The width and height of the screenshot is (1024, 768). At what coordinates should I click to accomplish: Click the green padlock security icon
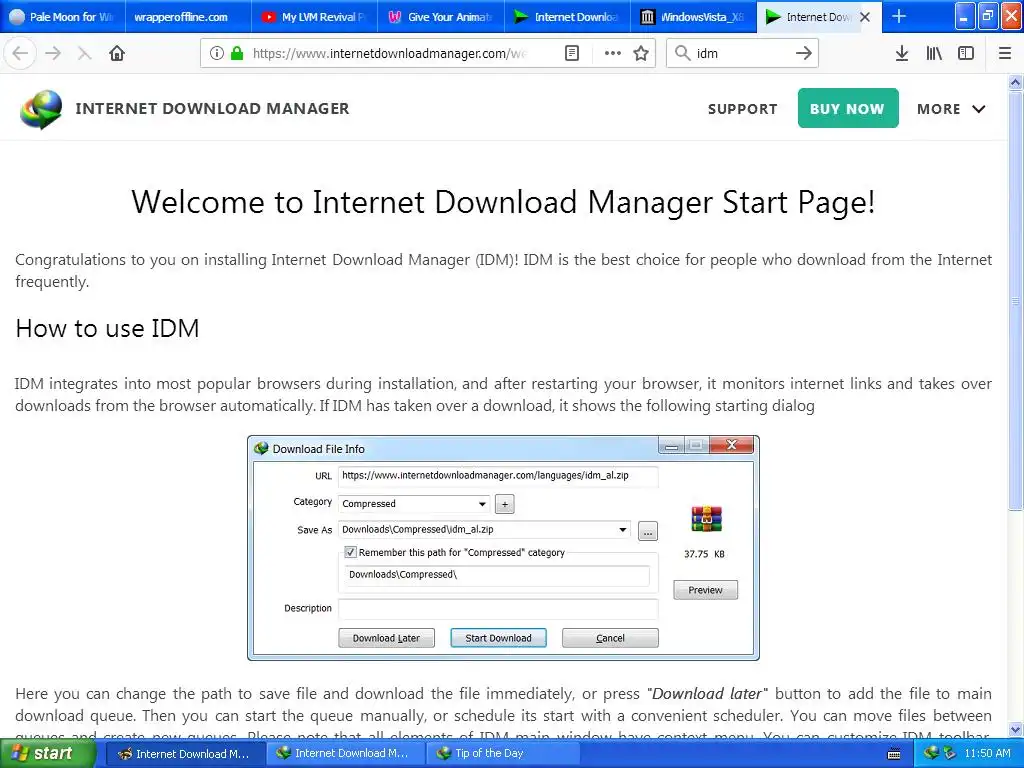click(x=237, y=53)
